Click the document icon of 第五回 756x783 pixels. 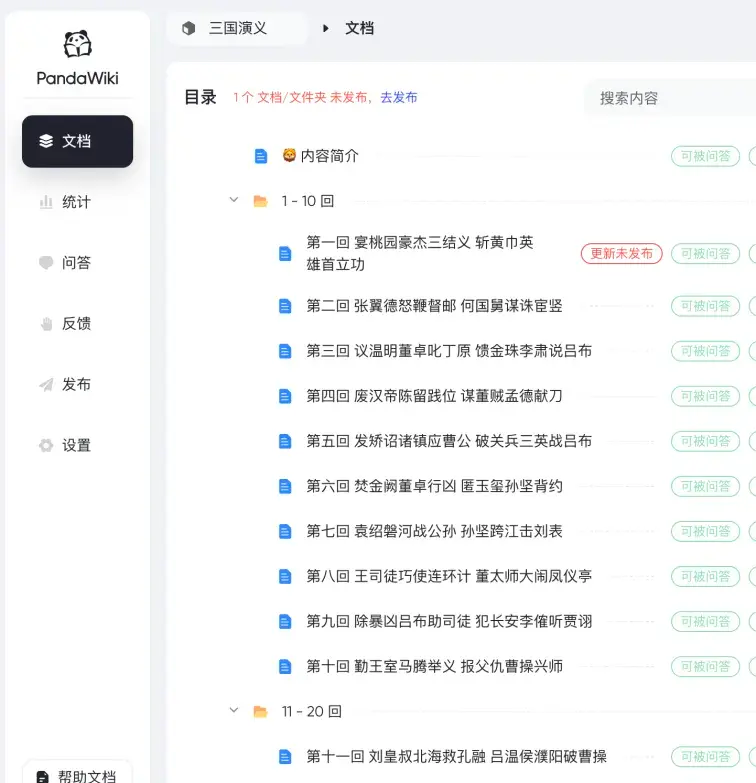click(x=285, y=441)
